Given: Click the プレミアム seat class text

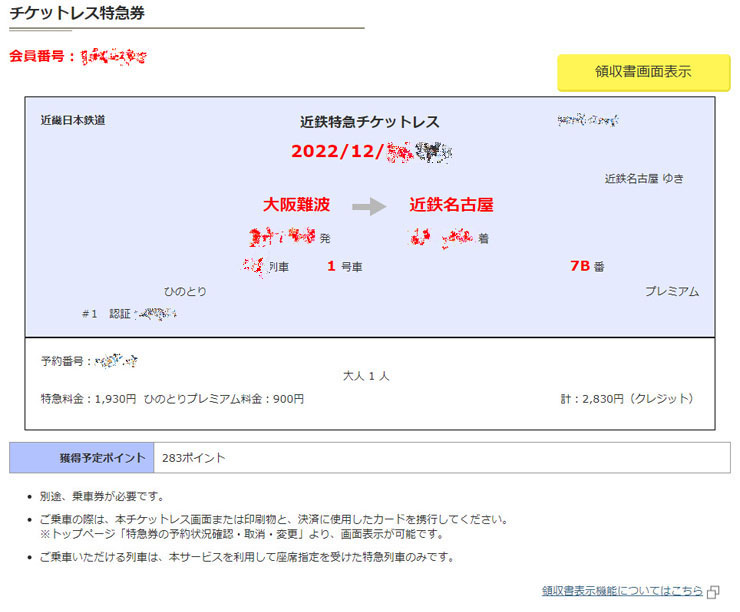Looking at the screenshot, I should (x=672, y=291).
